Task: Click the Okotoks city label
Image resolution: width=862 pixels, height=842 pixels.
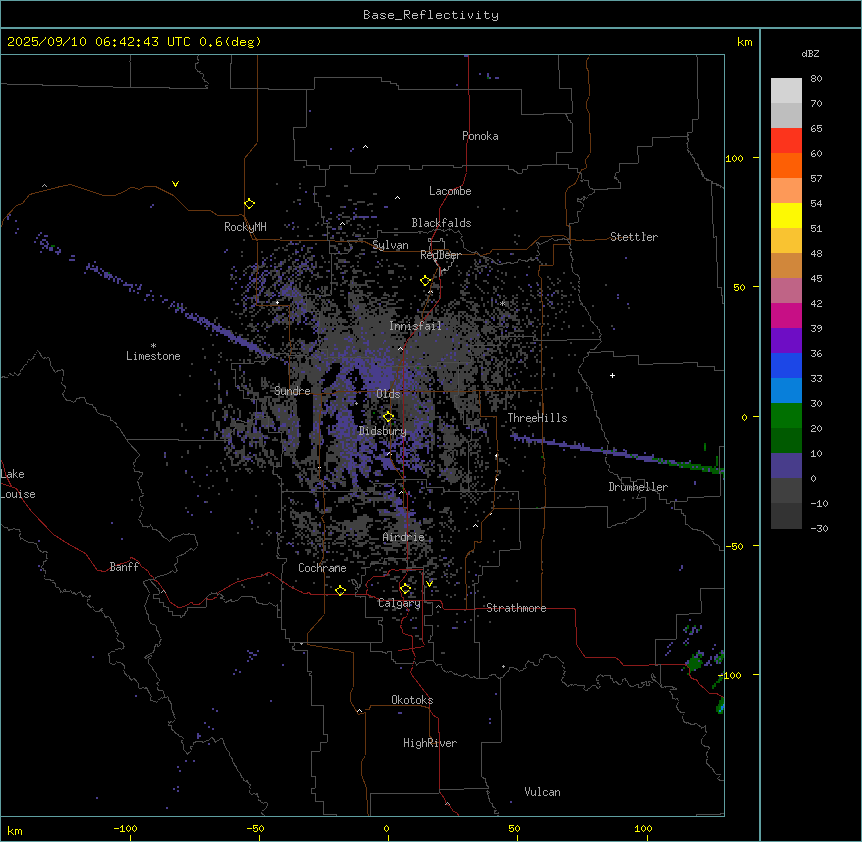Action: (412, 700)
